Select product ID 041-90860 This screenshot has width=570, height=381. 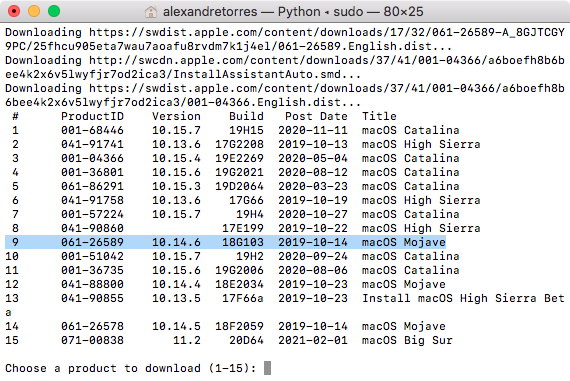[x=92, y=228]
